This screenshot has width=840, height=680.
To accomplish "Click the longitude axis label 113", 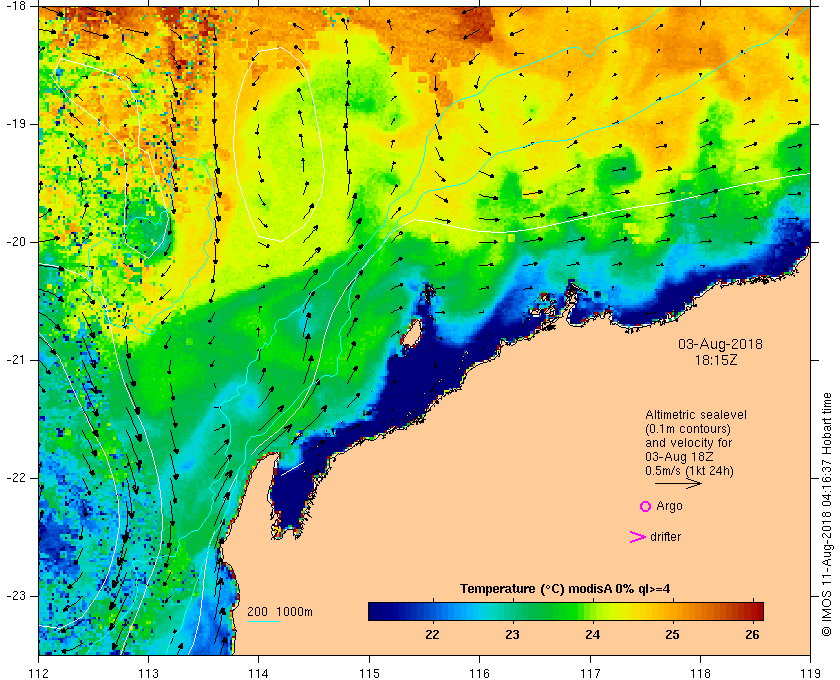I will (x=148, y=673).
